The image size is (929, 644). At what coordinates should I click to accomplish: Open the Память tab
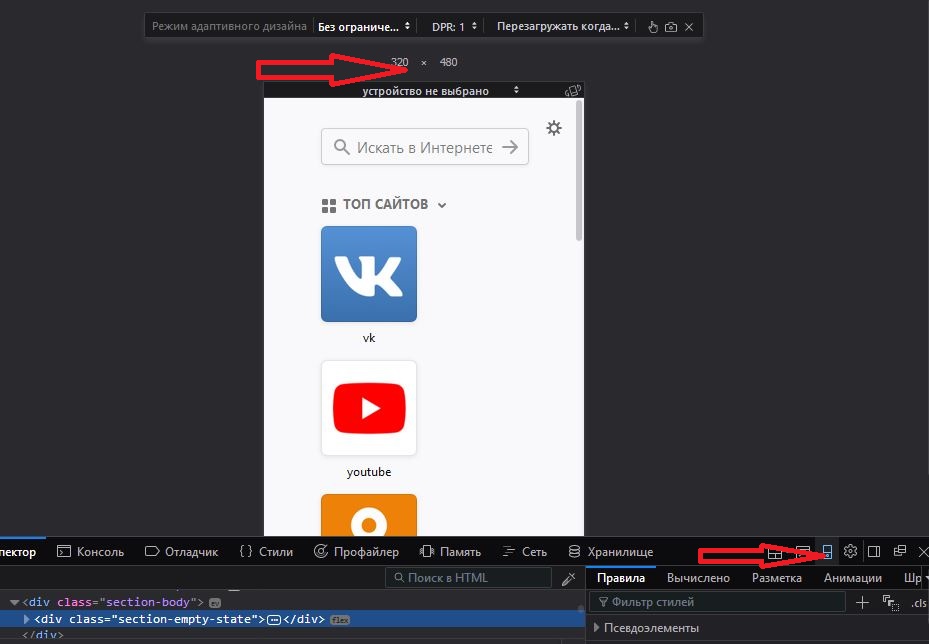pos(450,552)
